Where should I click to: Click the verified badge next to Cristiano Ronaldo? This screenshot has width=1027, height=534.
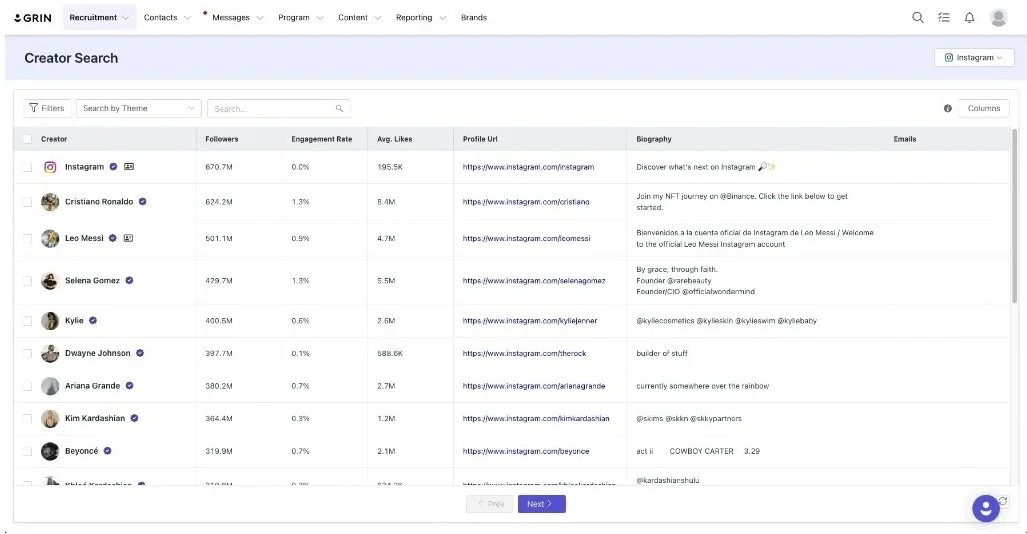click(x=142, y=202)
